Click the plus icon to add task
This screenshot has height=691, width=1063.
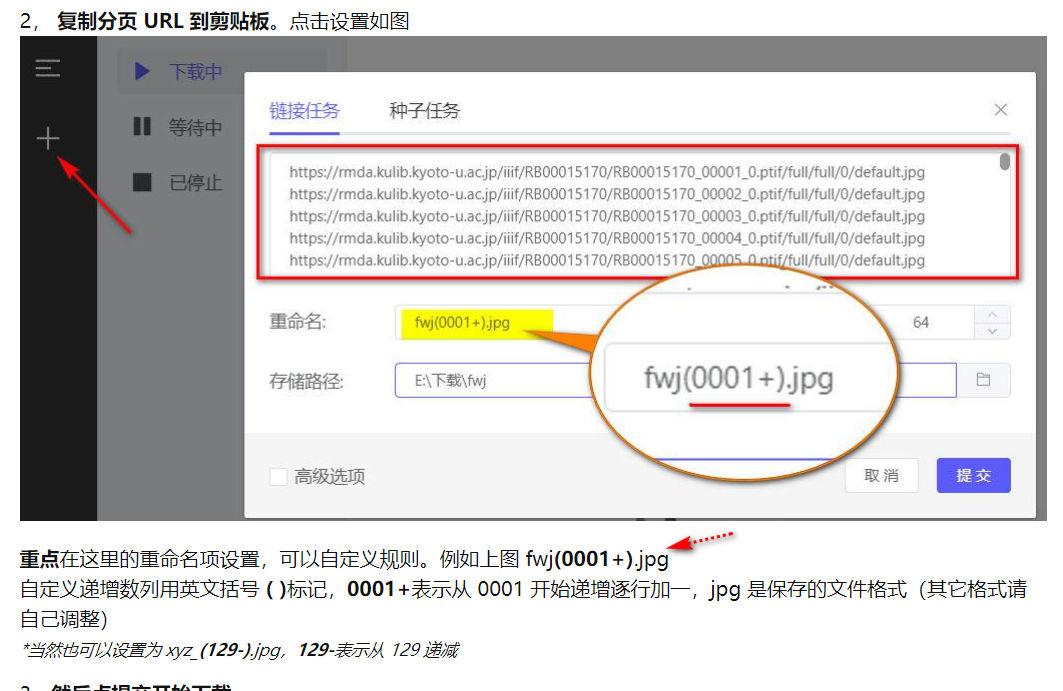point(48,138)
